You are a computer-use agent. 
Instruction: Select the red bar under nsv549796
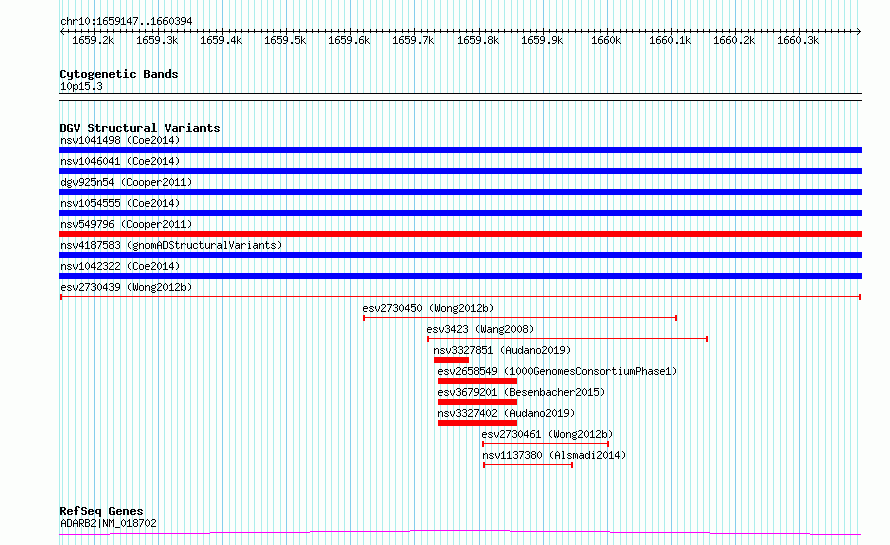(460, 234)
